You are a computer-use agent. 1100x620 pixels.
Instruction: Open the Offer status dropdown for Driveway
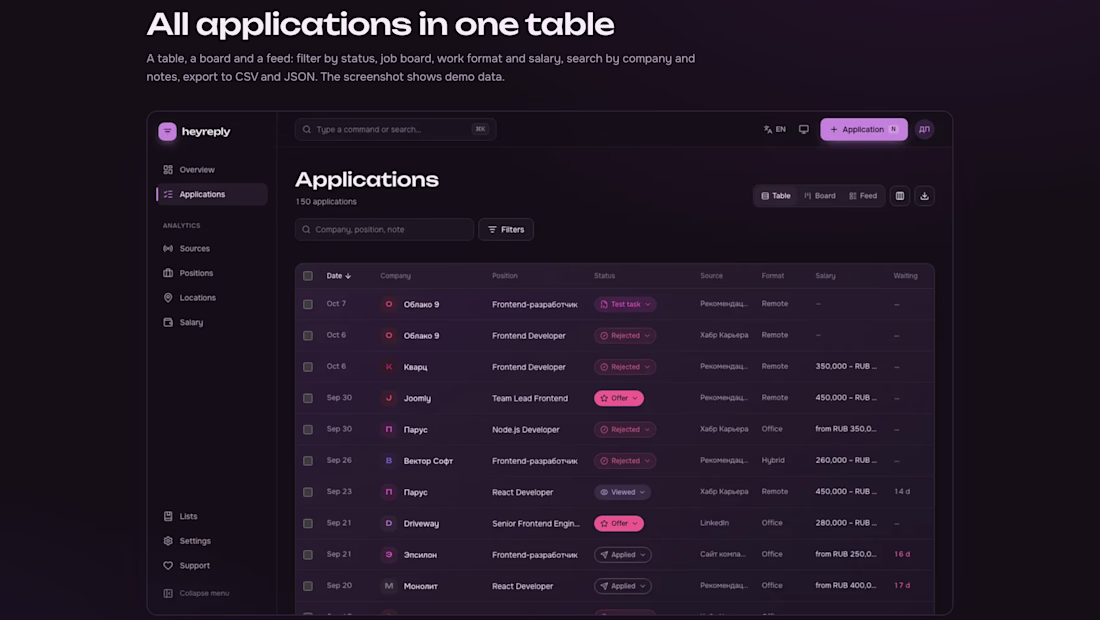coord(619,524)
